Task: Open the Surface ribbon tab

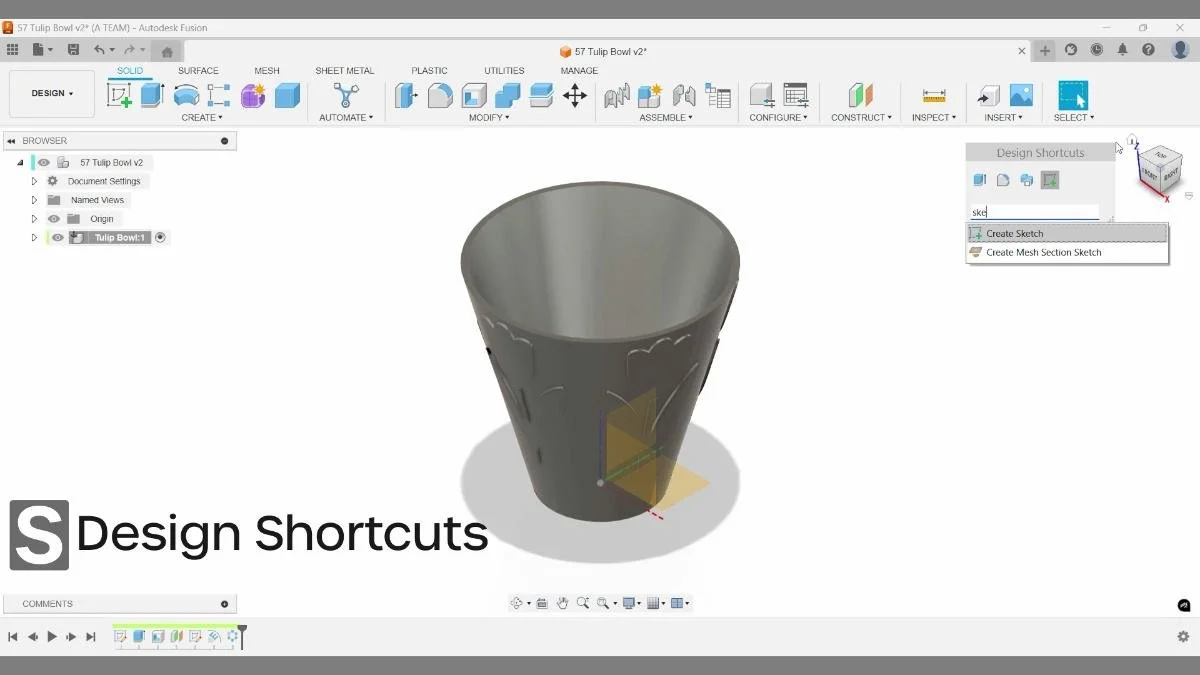Action: click(197, 70)
